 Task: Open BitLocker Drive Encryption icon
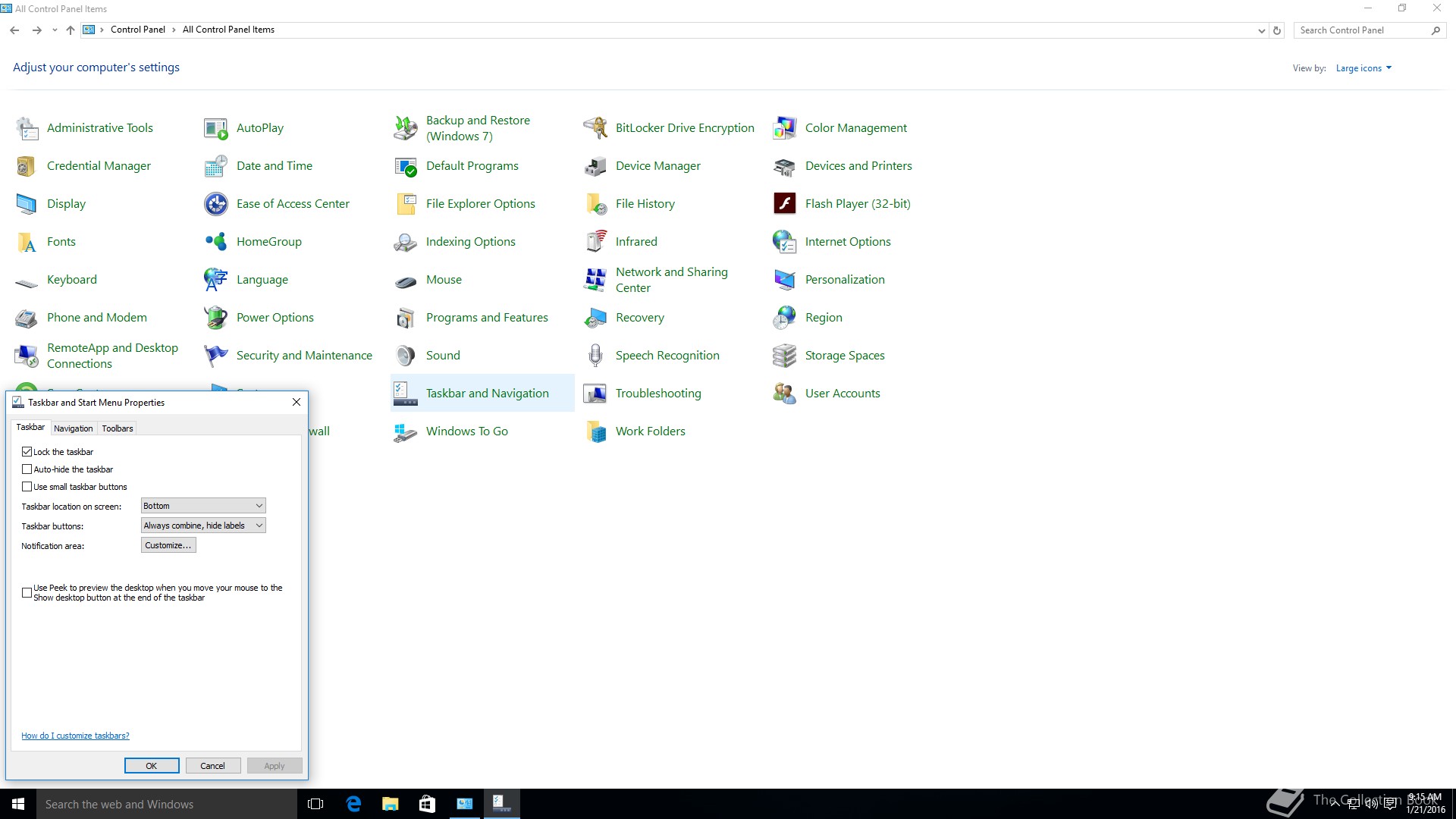click(595, 128)
